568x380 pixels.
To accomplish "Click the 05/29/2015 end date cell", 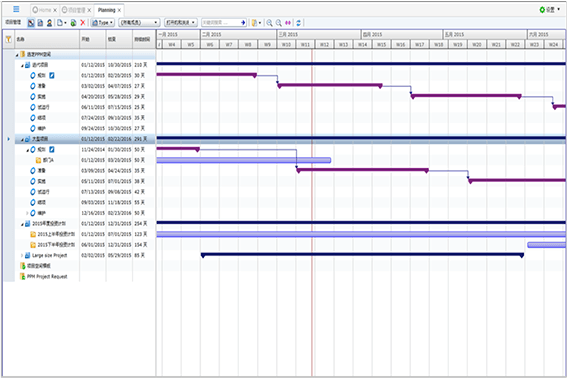I will click(x=119, y=255).
